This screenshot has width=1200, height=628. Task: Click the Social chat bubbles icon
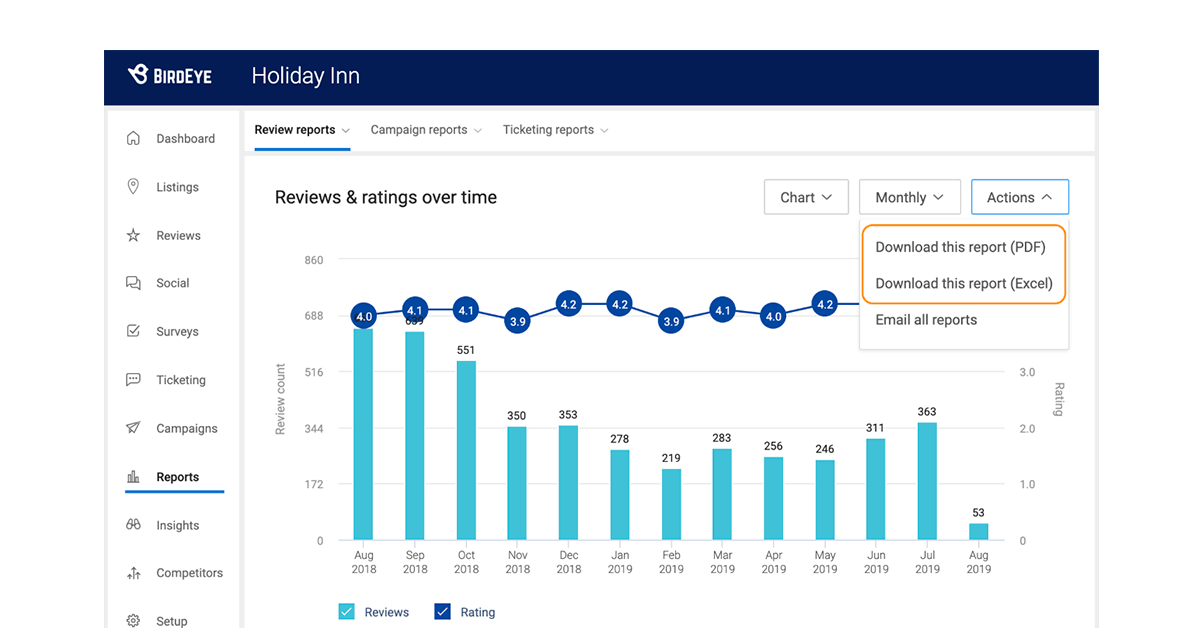click(x=133, y=283)
